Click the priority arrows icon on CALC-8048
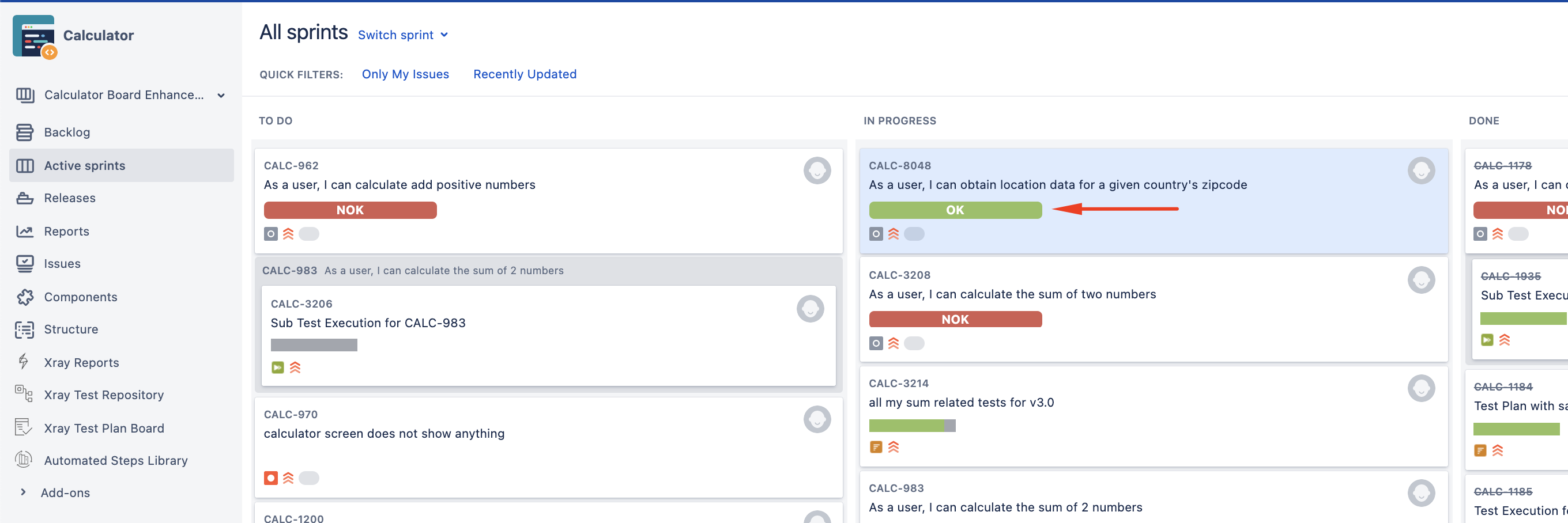1568x523 pixels. point(894,233)
